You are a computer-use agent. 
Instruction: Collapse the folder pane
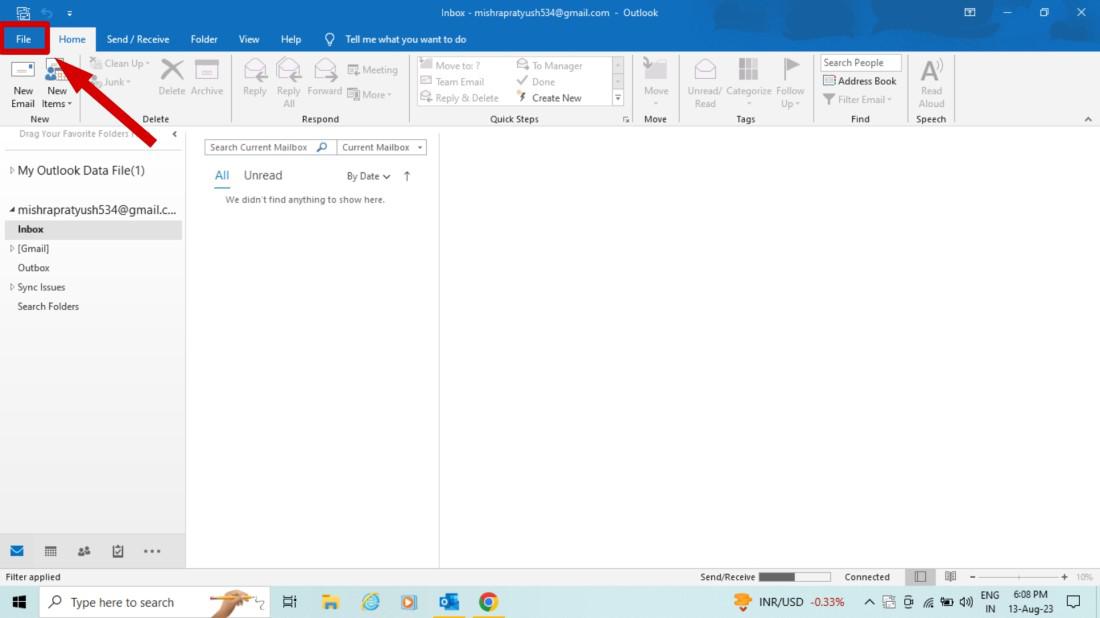pos(175,134)
